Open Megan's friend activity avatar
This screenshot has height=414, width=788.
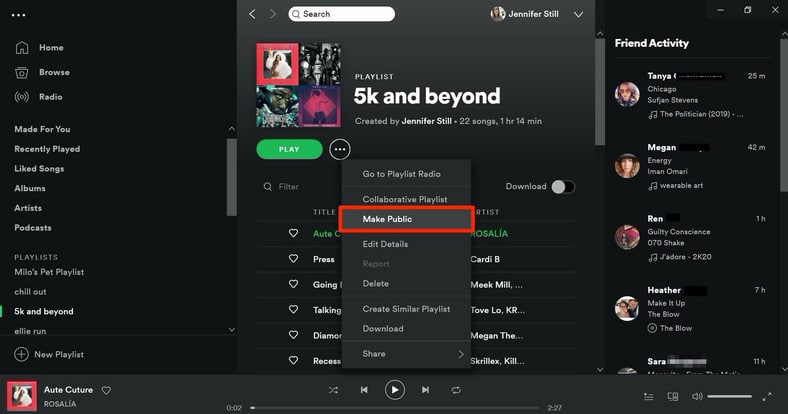tap(627, 166)
